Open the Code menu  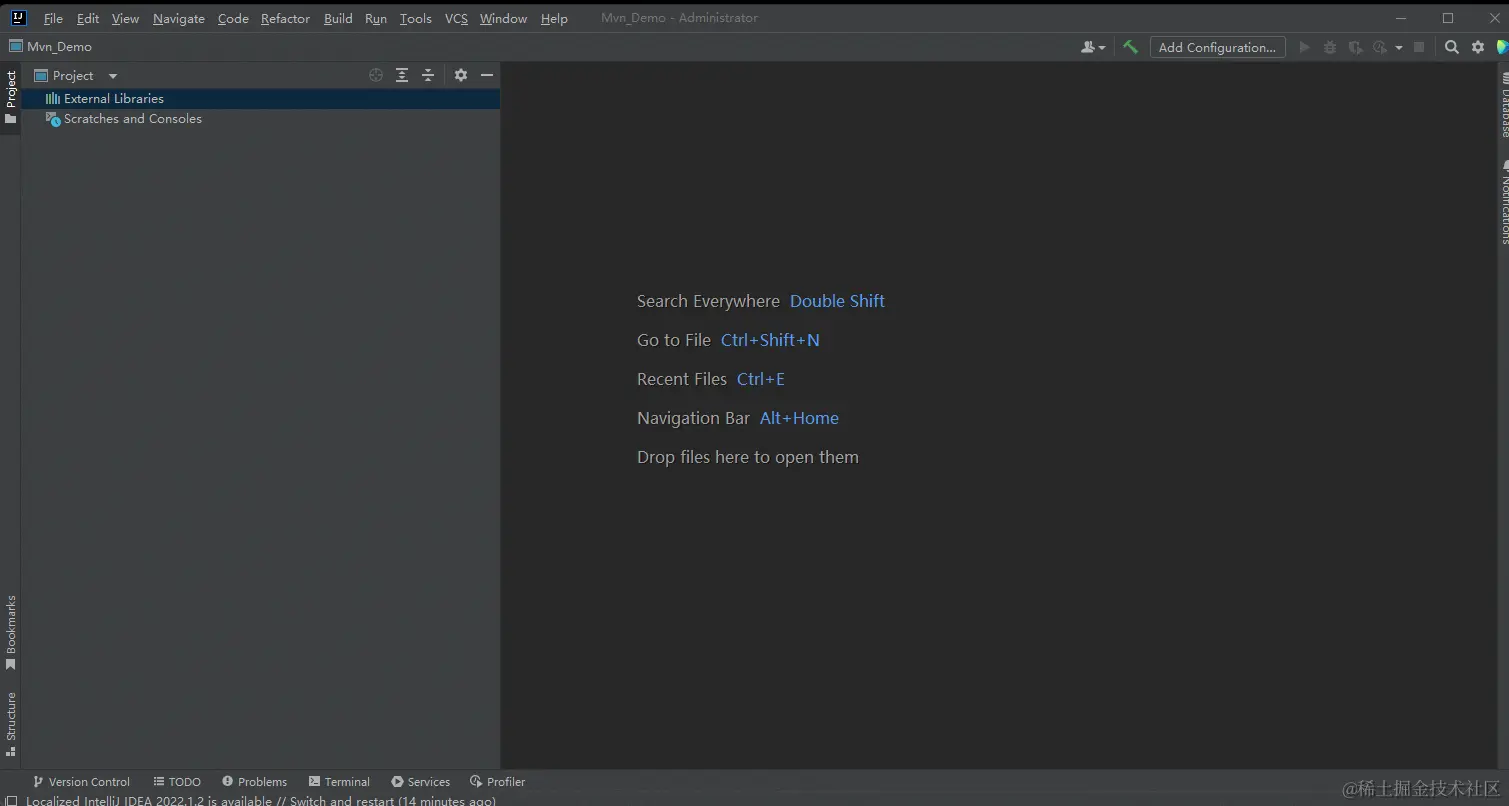pyautogui.click(x=233, y=18)
